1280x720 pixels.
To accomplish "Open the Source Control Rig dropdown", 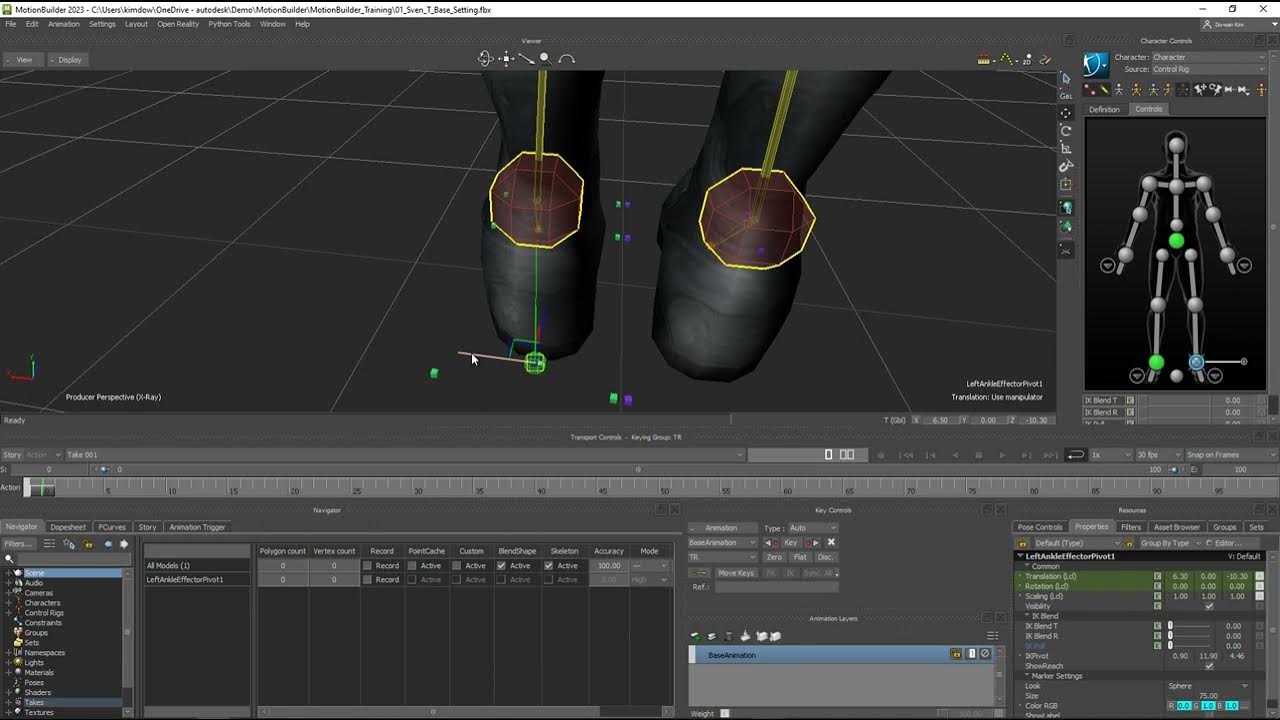I will click(x=1211, y=69).
